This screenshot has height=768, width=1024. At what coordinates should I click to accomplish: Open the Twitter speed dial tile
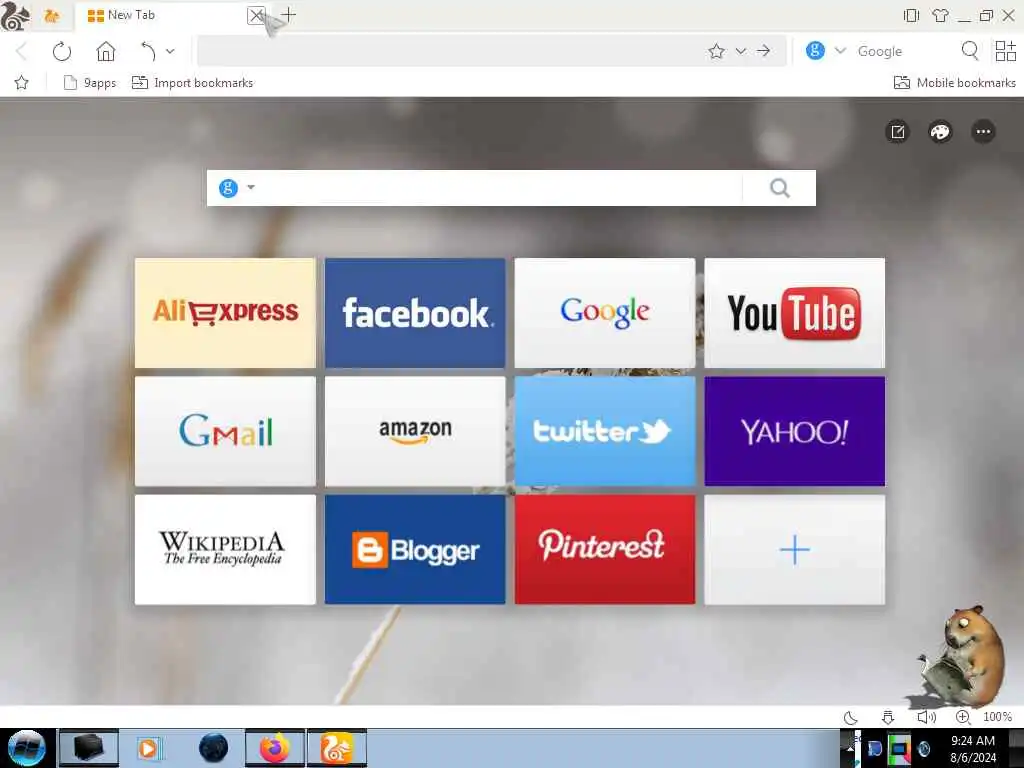click(x=605, y=431)
